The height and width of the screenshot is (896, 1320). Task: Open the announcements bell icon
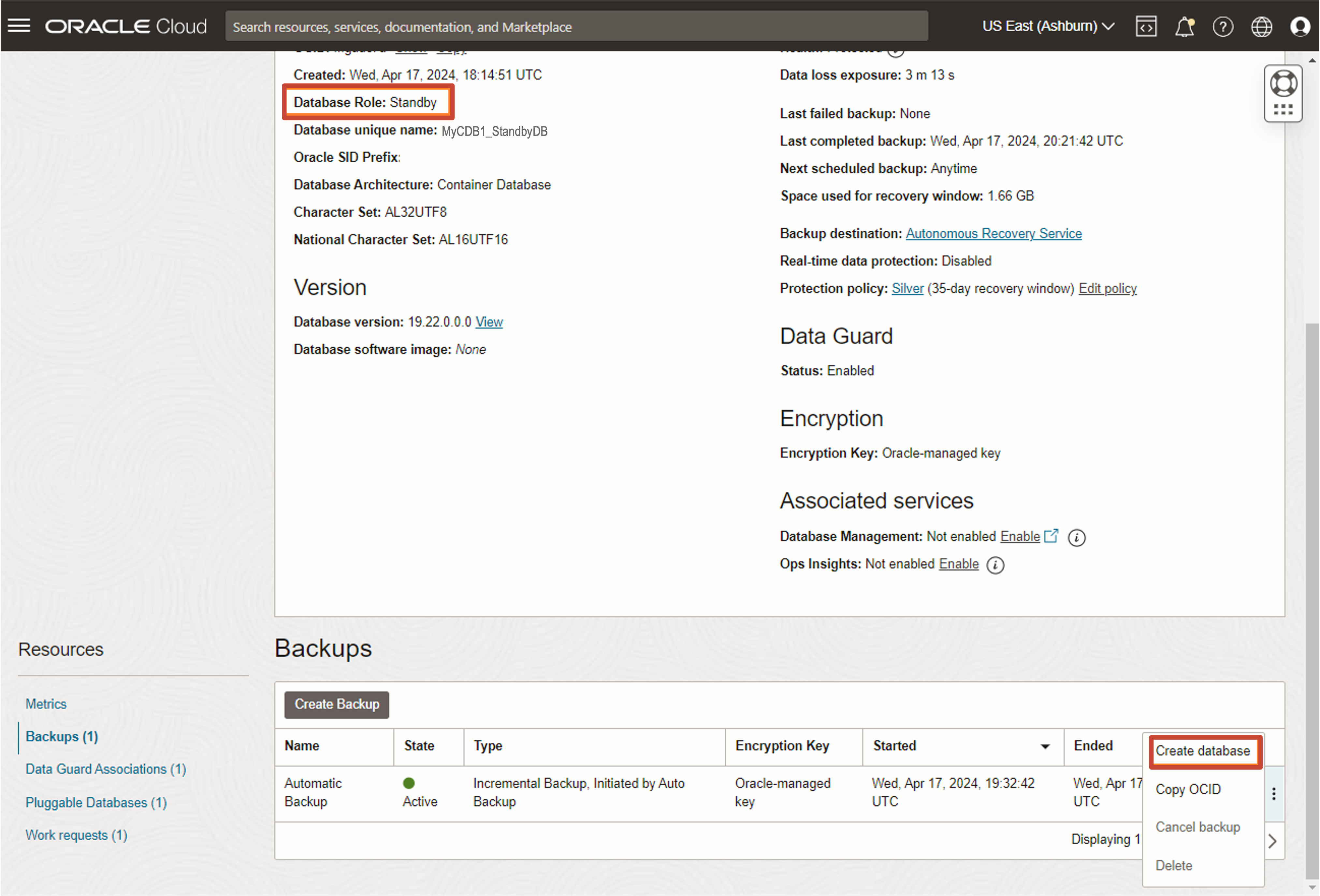[1185, 26]
